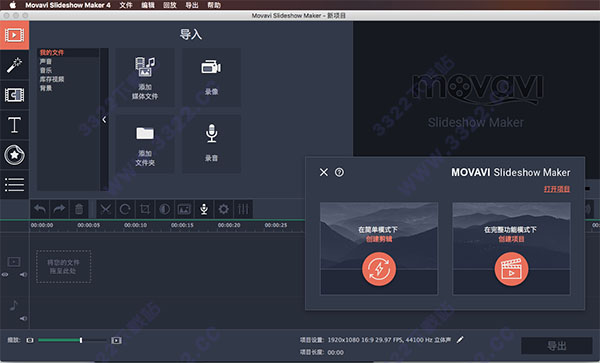
Task: Click zoom out icon beside zoom slider
Action: (30, 340)
